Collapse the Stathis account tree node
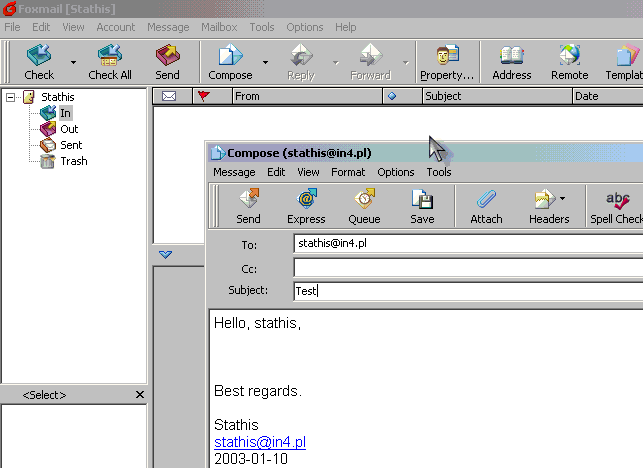Image resolution: width=643 pixels, height=468 pixels. point(10,97)
